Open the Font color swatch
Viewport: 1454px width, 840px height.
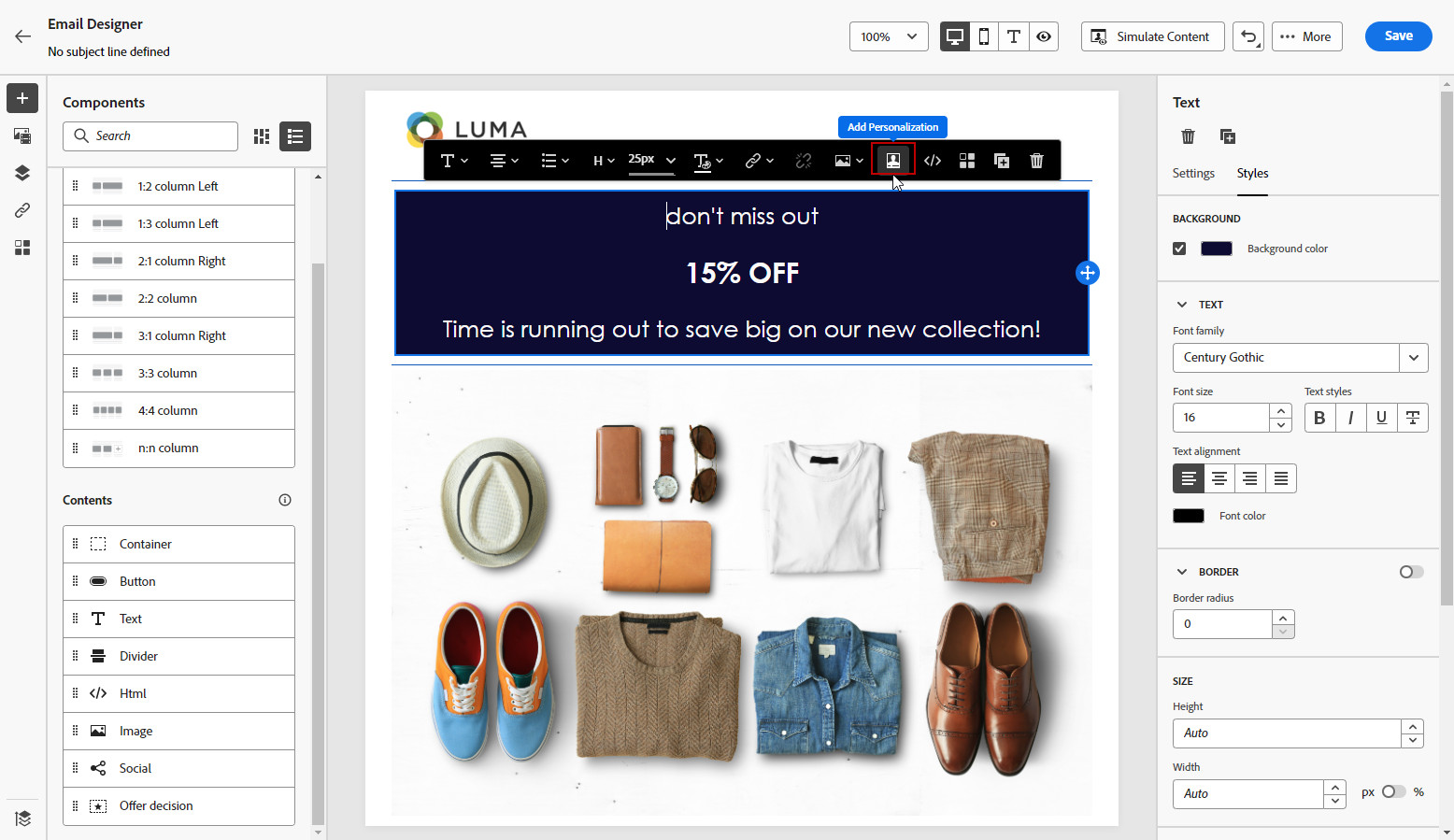pos(1189,516)
